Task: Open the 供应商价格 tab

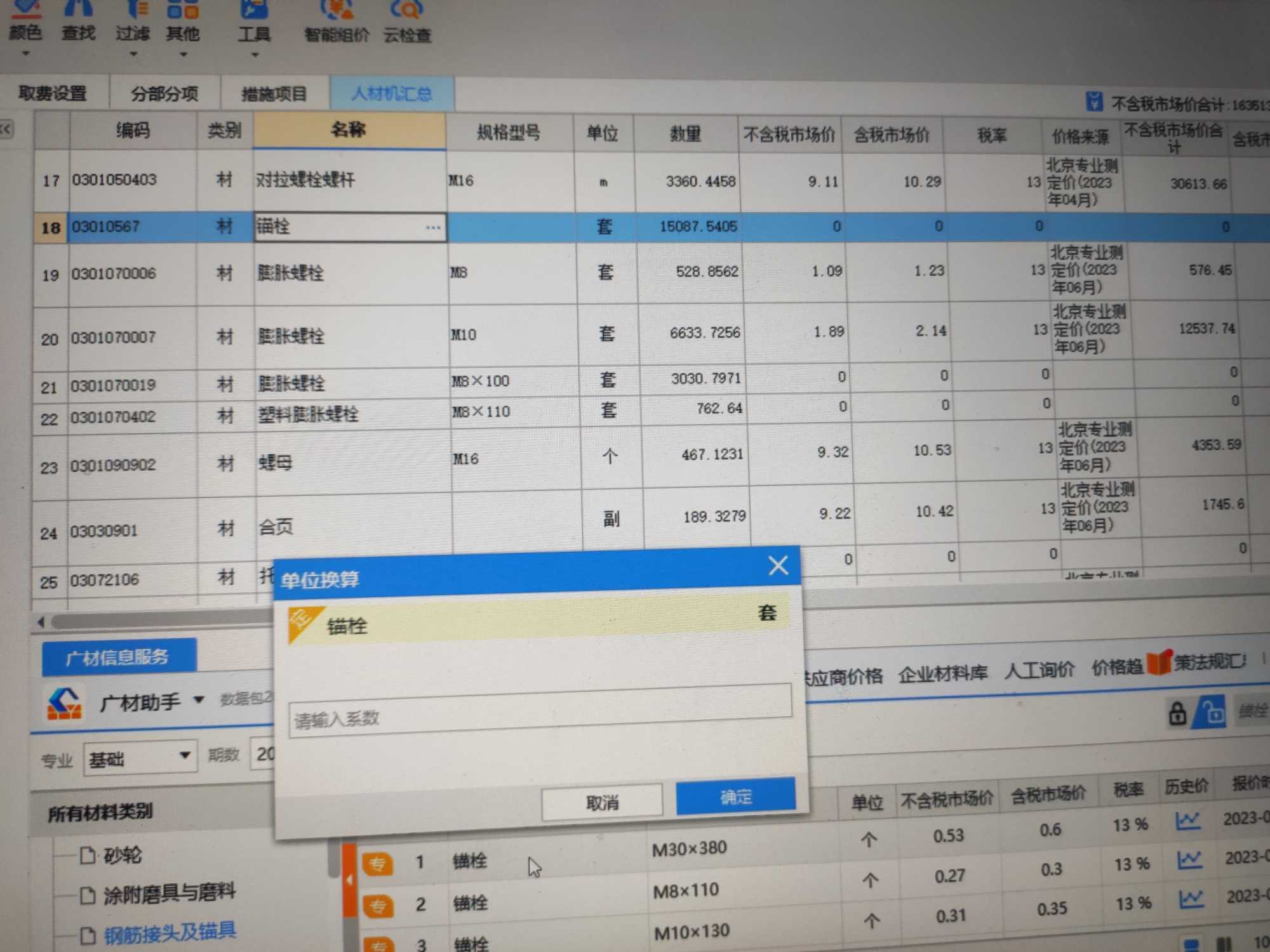Action: pos(843,677)
